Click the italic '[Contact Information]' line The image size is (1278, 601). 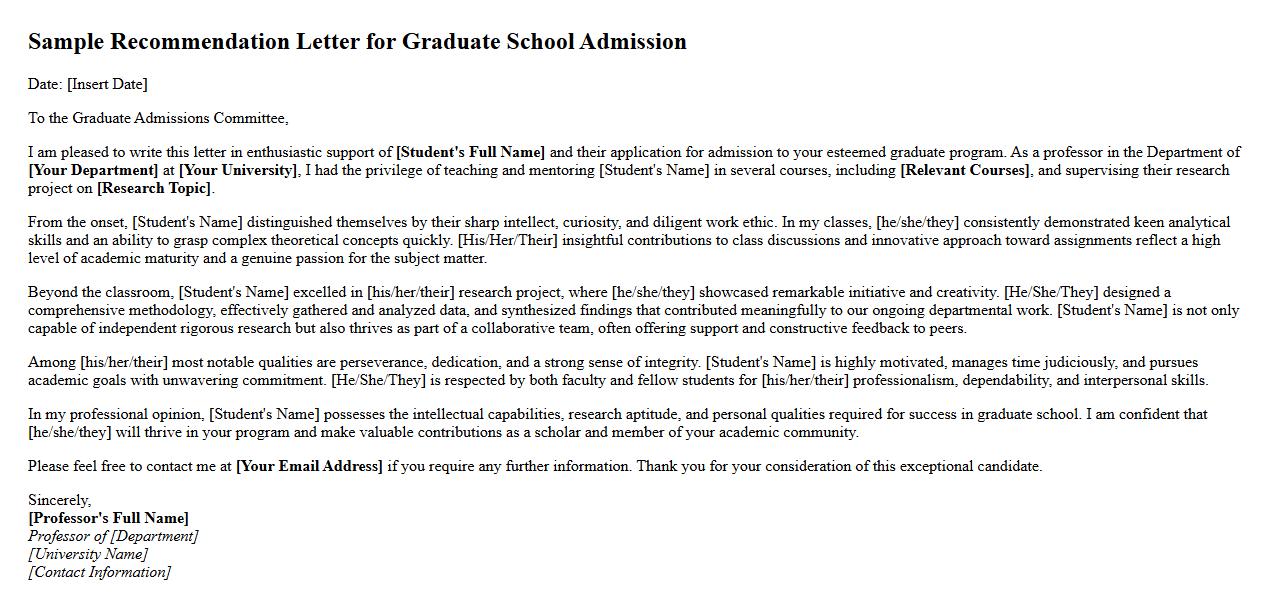99,572
